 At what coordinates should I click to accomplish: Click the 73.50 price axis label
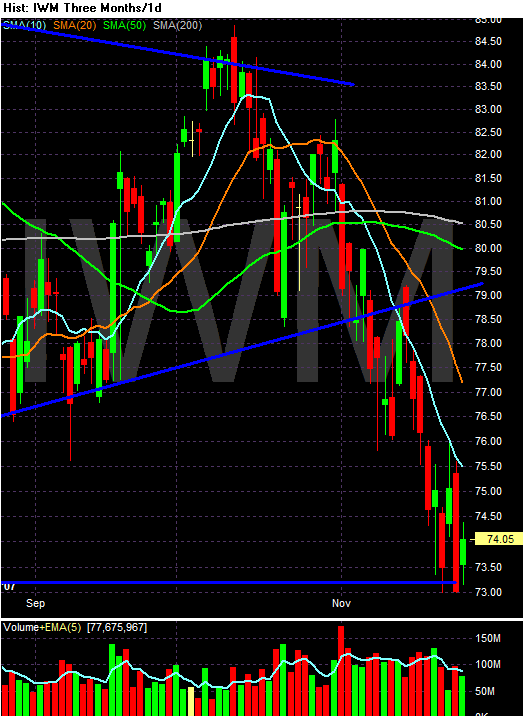click(488, 567)
